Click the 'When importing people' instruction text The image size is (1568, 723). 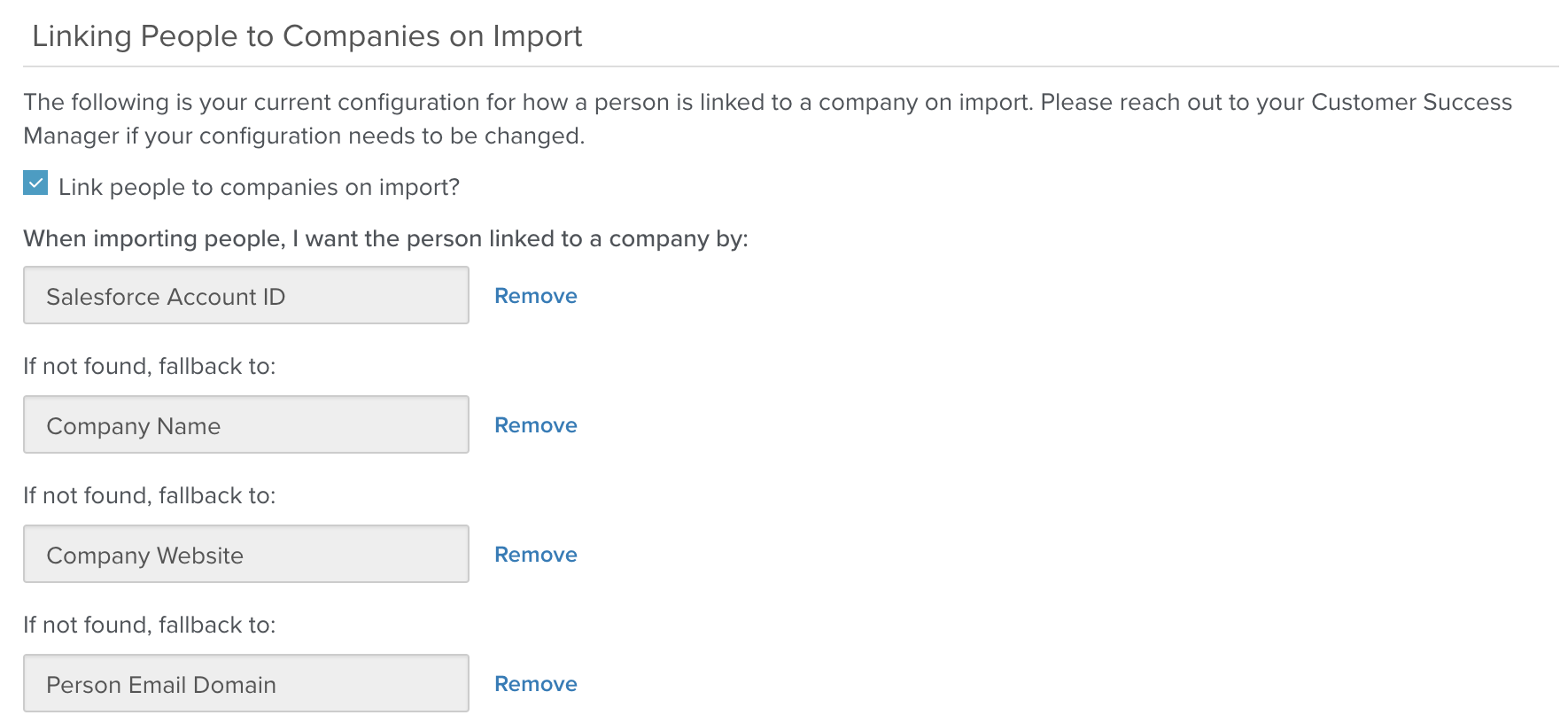point(385,239)
